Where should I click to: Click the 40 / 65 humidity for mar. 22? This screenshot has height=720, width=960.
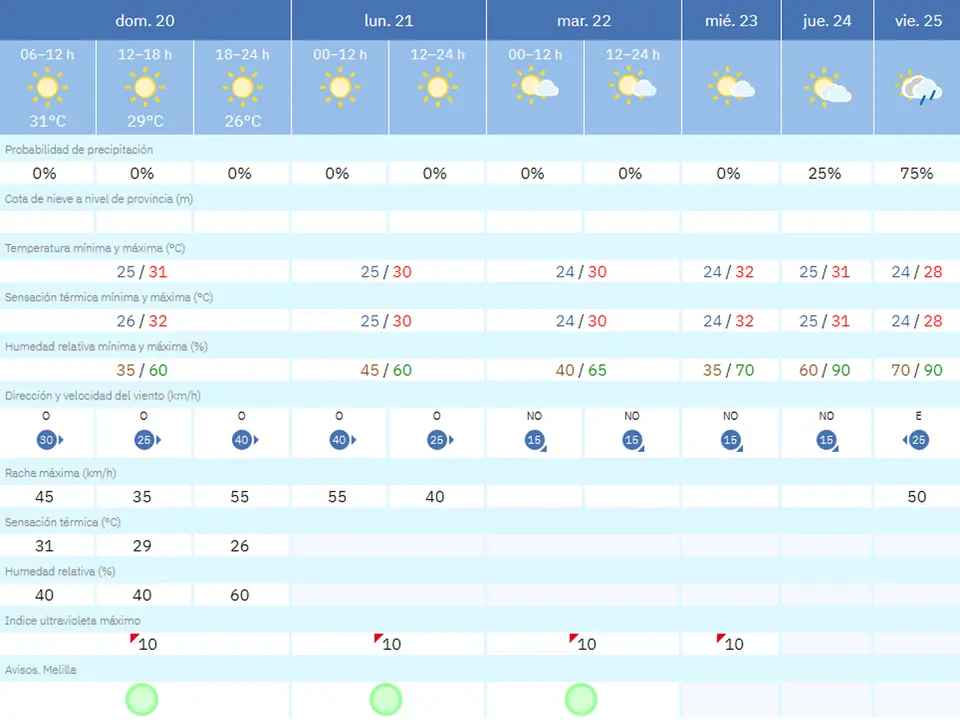click(x=581, y=370)
